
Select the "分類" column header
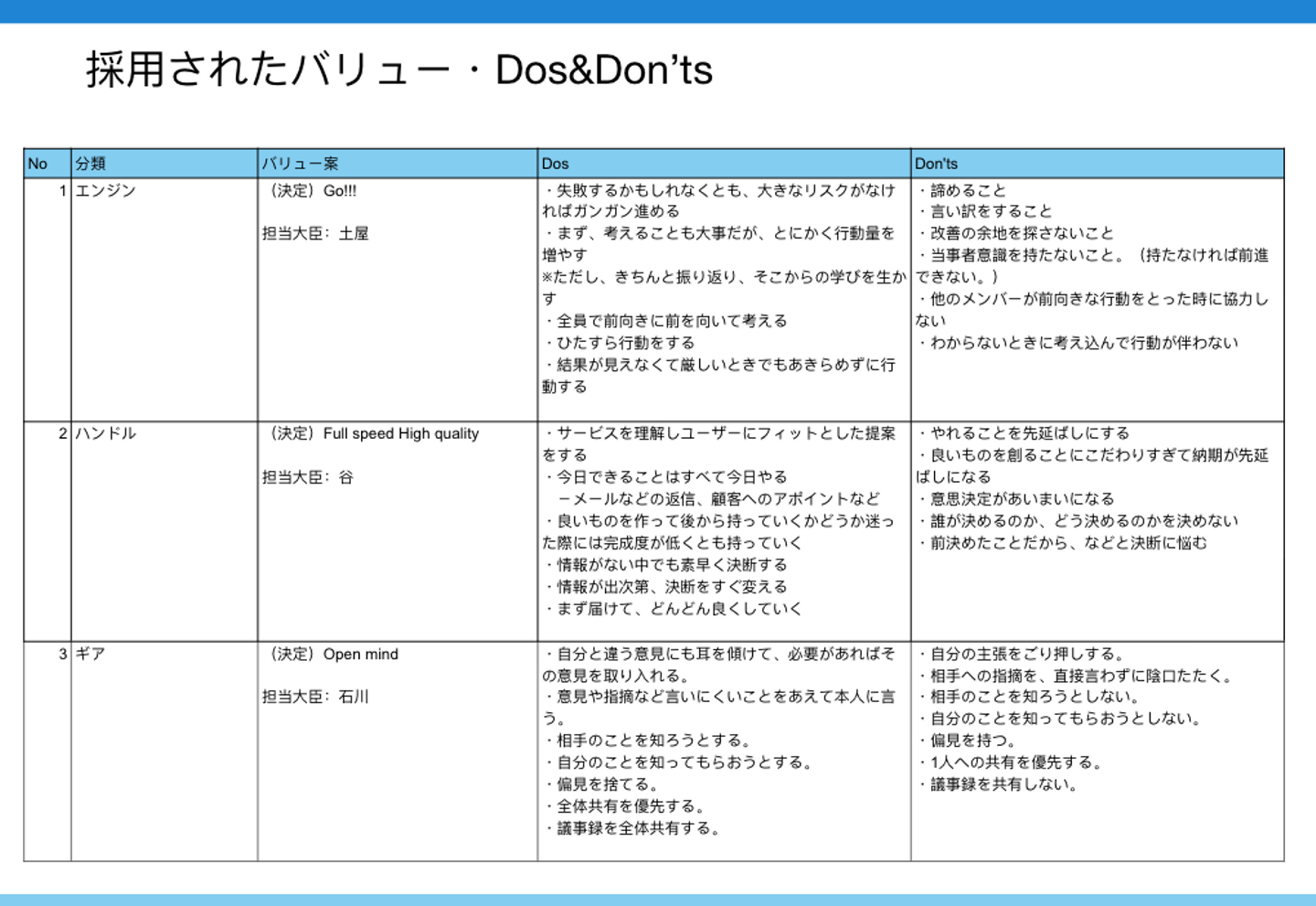pyautogui.click(x=164, y=164)
